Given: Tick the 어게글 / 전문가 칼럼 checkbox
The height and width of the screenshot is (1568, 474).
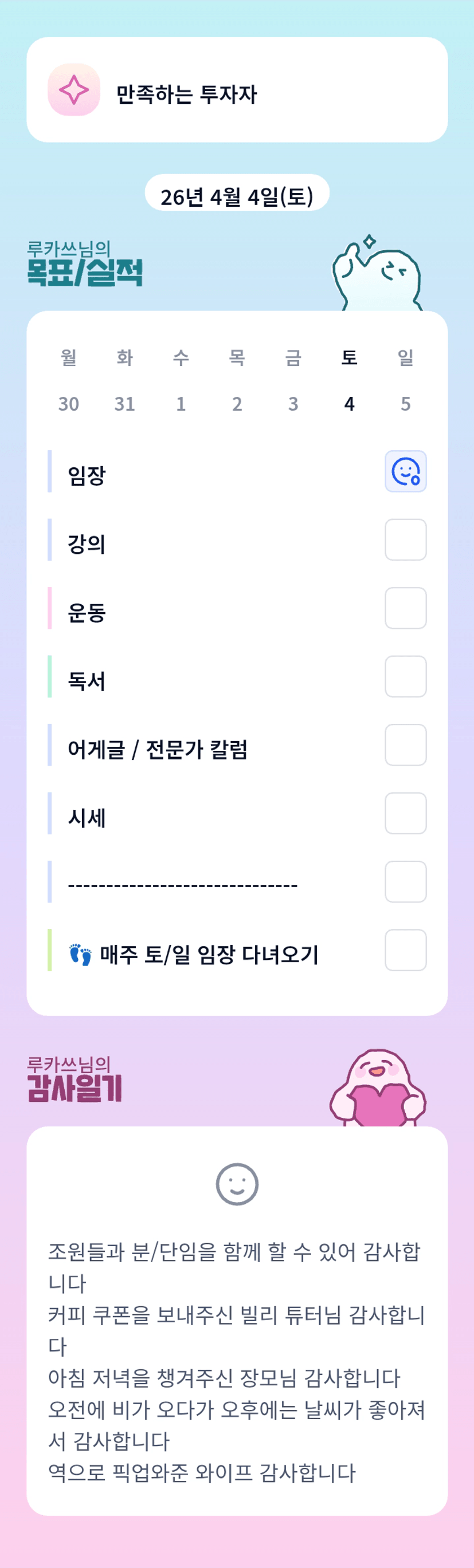Looking at the screenshot, I should pyautogui.click(x=405, y=744).
